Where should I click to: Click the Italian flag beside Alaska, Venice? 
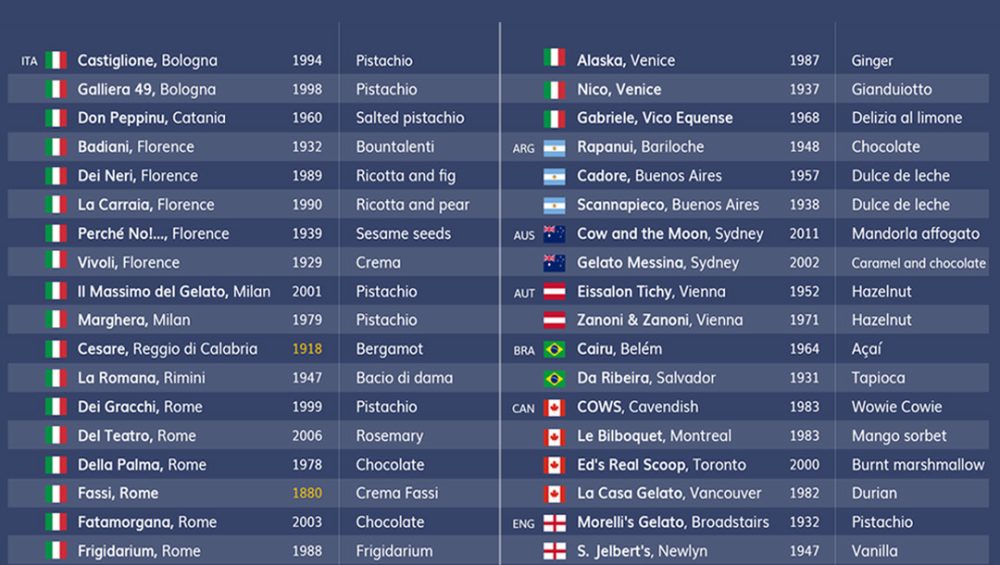(x=554, y=58)
